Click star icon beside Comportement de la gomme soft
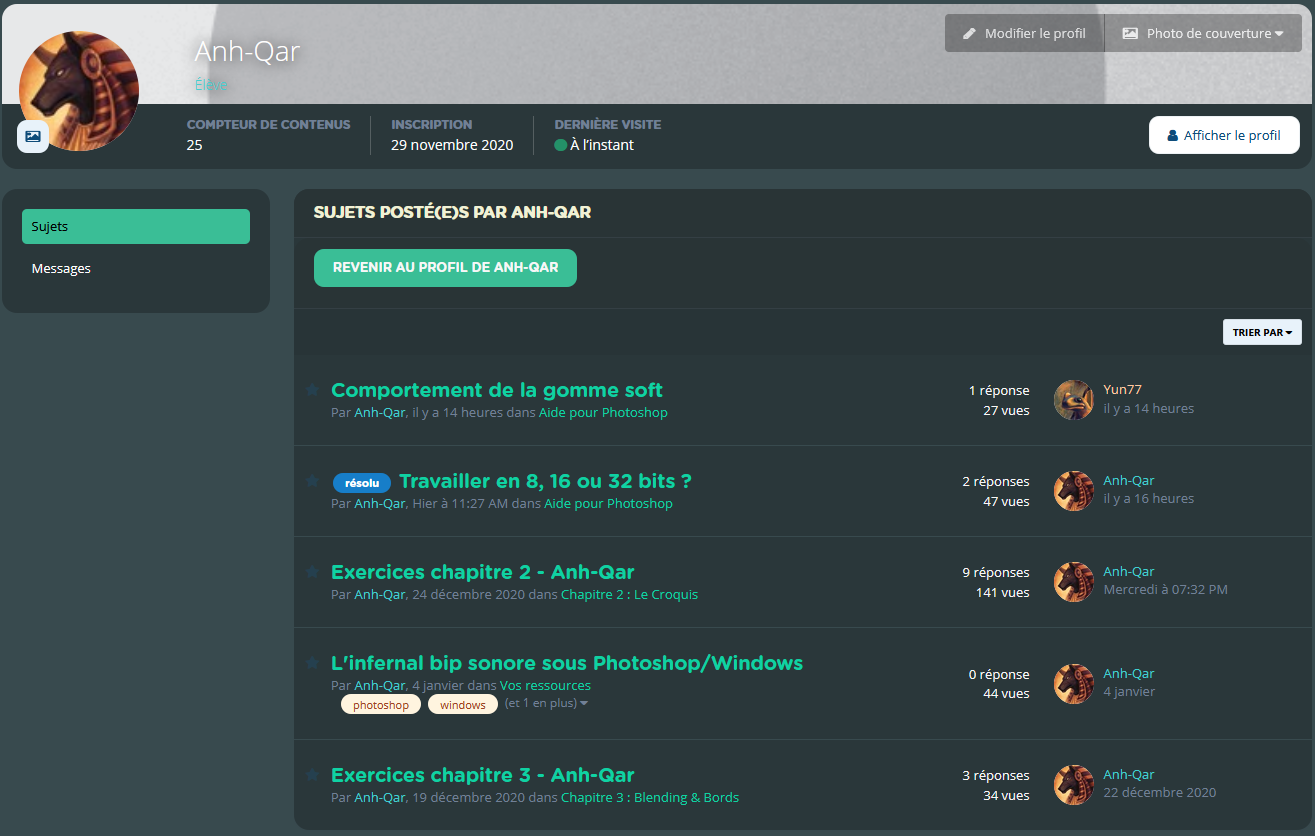 (x=312, y=390)
